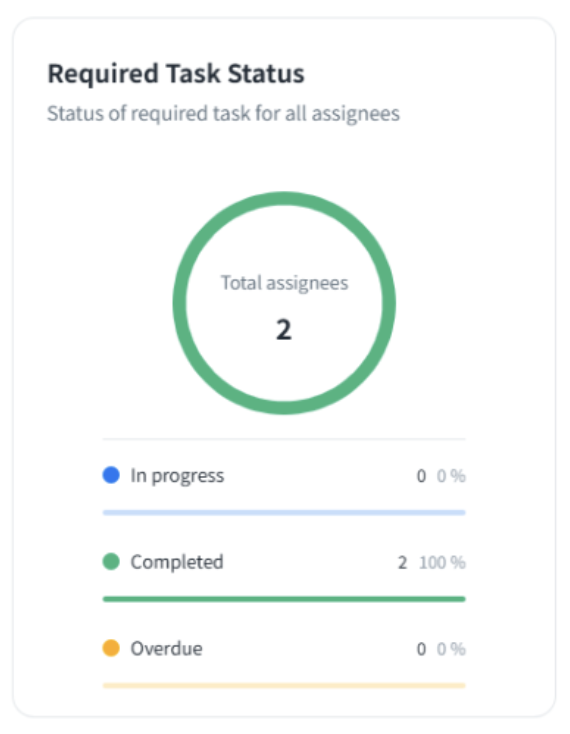The height and width of the screenshot is (734, 570).
Task: Click the blue In progress status dot
Action: point(111,475)
